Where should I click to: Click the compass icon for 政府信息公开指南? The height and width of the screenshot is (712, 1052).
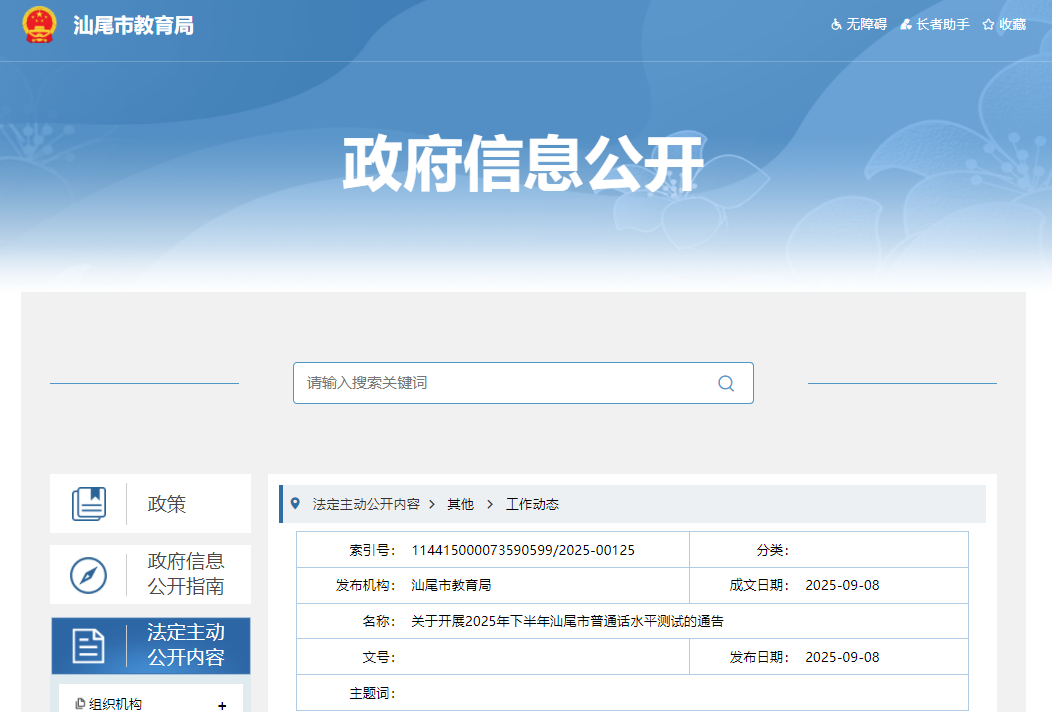(x=89, y=575)
